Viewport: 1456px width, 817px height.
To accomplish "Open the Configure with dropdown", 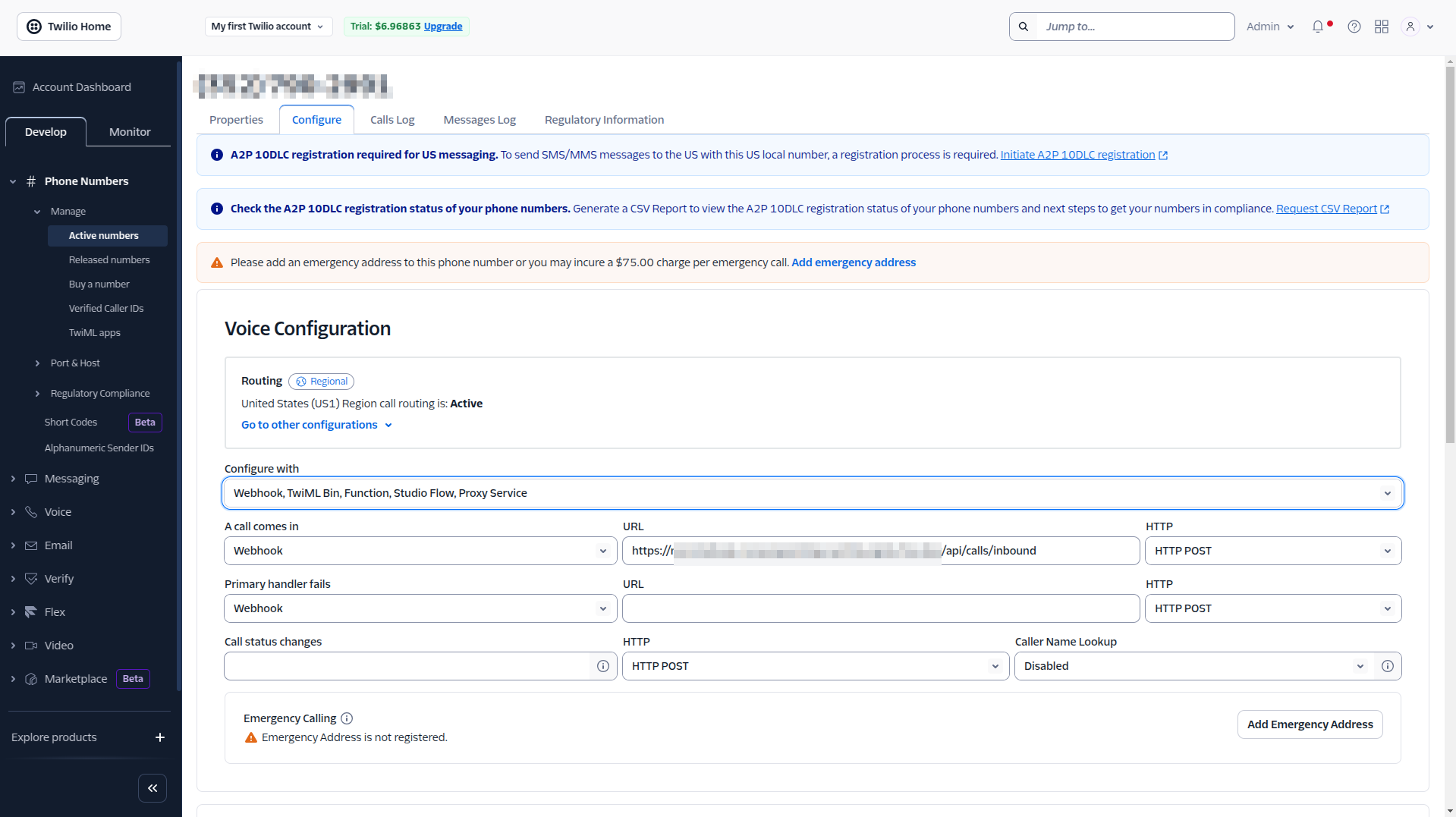I will tap(813, 493).
